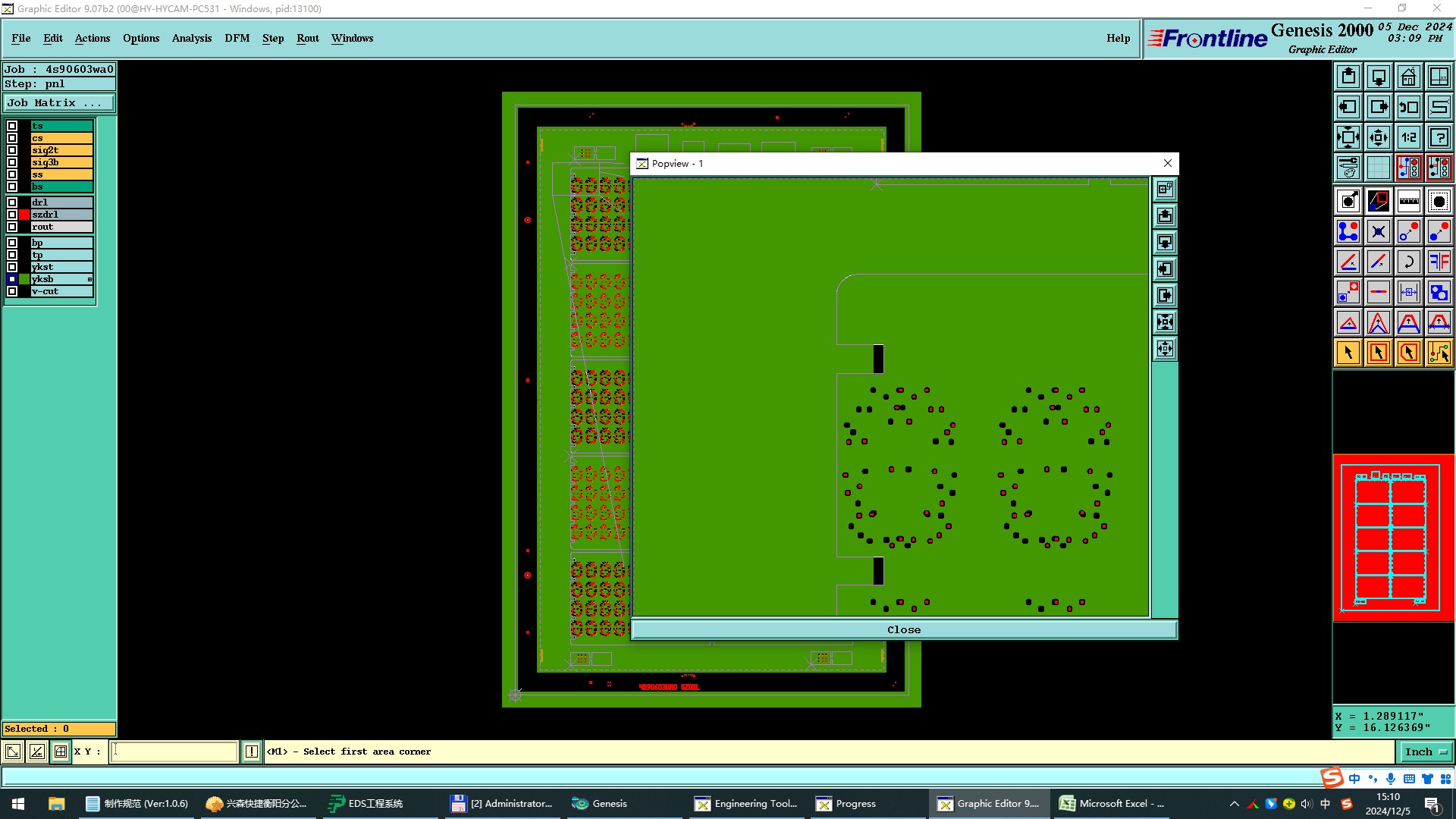Click the Close button in Popview
This screenshot has height=819, width=1456.
pos(903,629)
